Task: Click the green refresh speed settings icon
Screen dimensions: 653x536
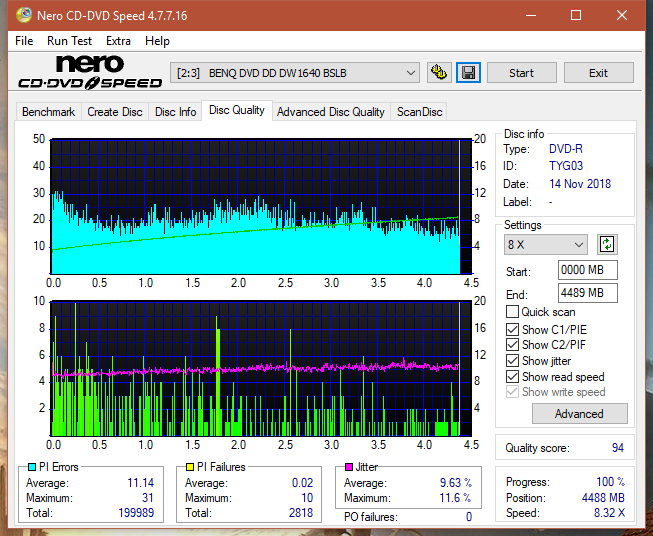Action: pyautogui.click(x=607, y=244)
